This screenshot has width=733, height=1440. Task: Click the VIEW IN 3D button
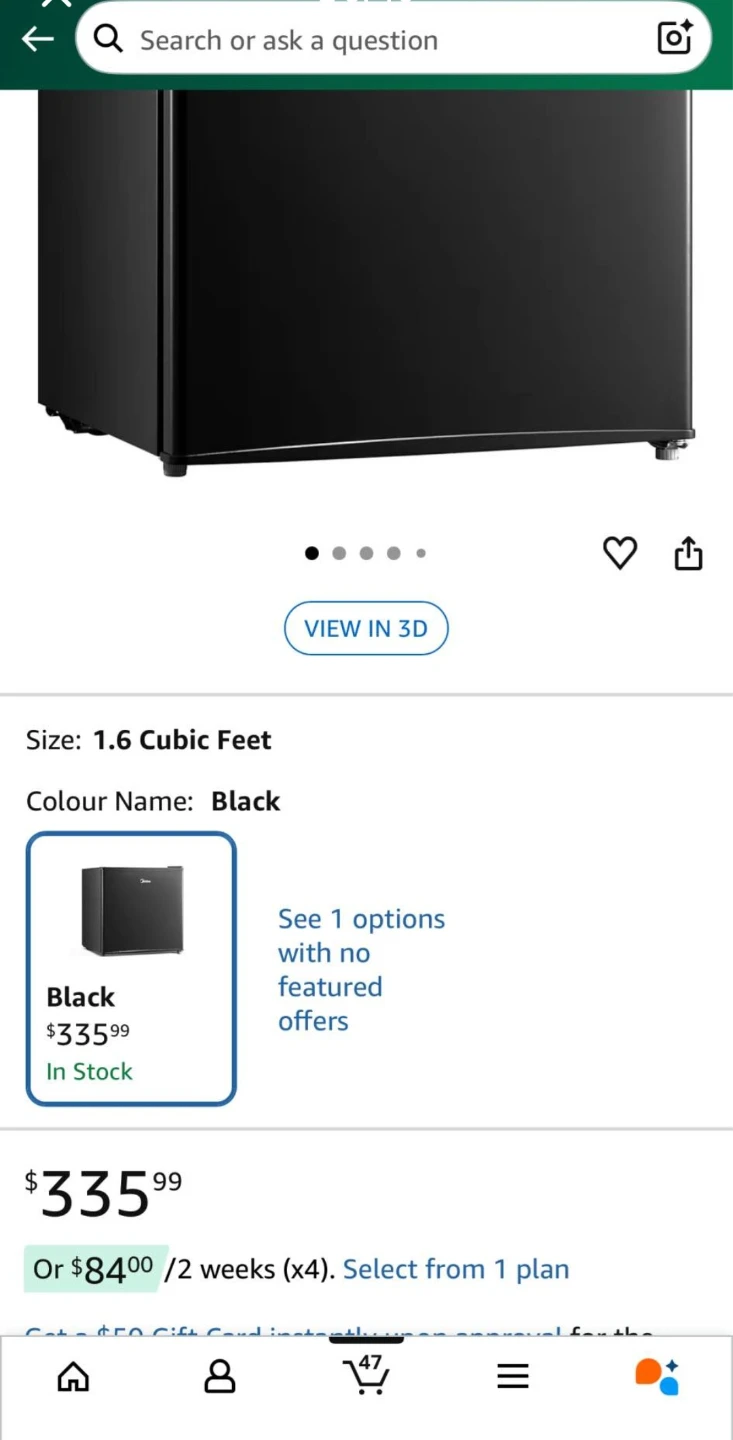(x=366, y=628)
